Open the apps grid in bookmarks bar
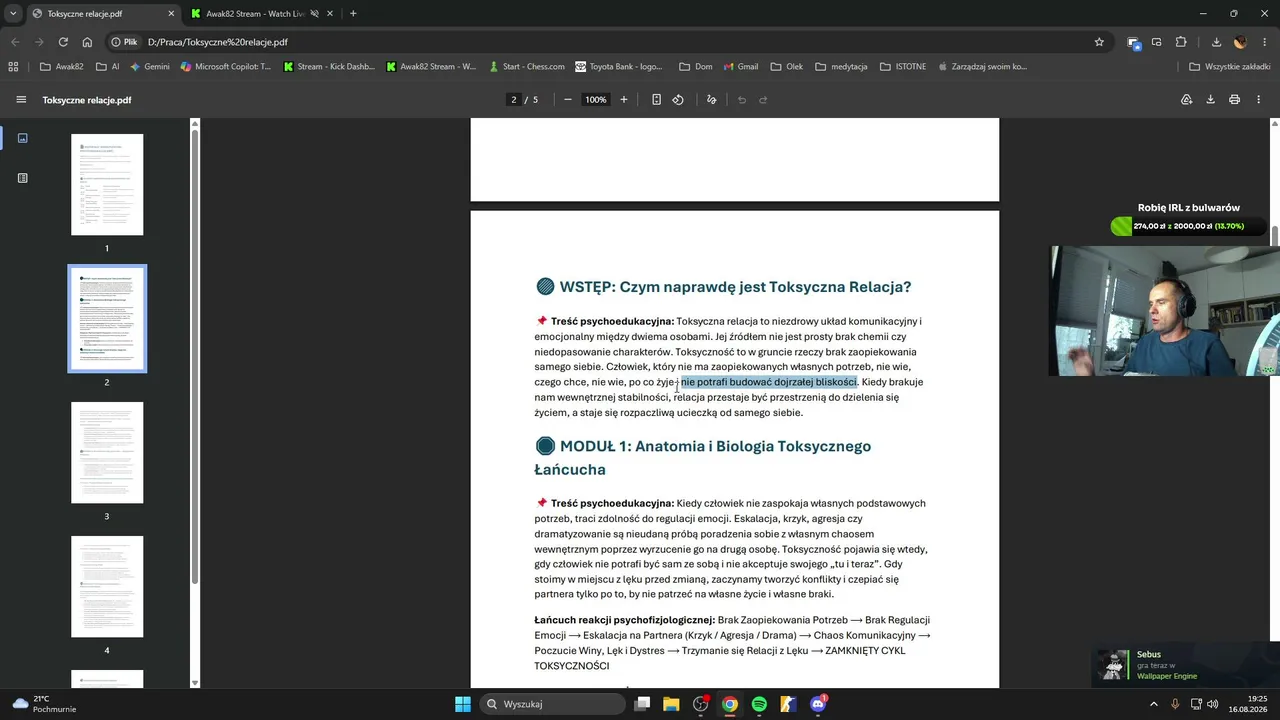The width and height of the screenshot is (1280, 720). 13,67
